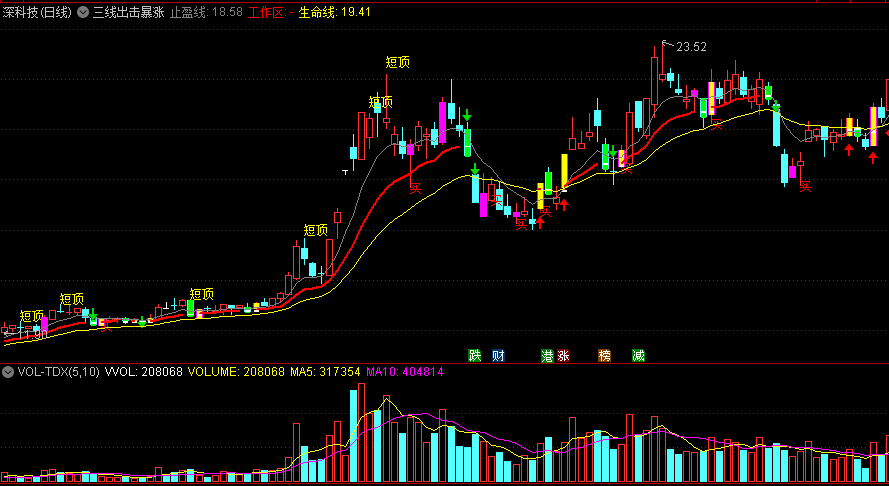Click the green 跌 badge icon
Screen dimensions: 889x486
(x=475, y=356)
